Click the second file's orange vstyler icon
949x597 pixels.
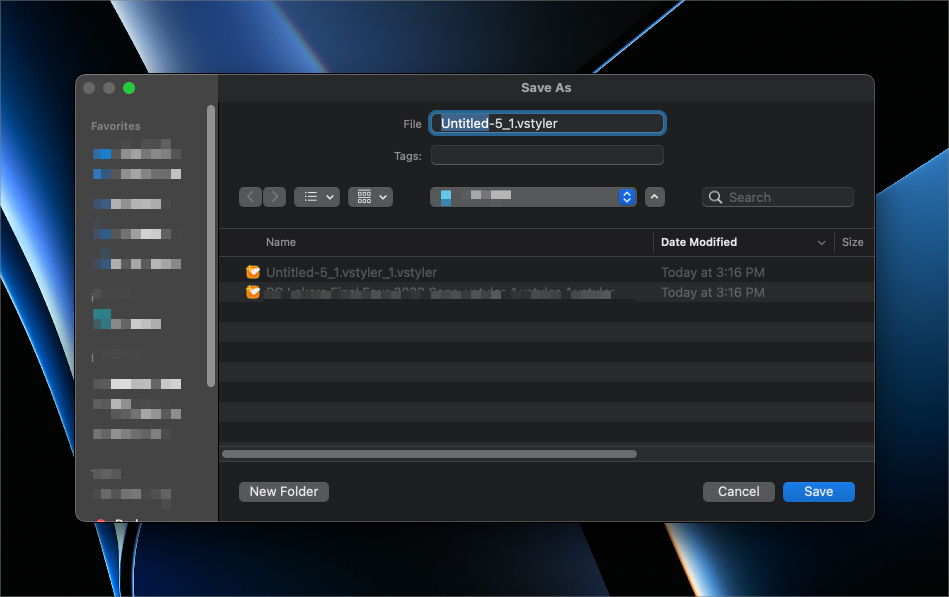point(253,292)
